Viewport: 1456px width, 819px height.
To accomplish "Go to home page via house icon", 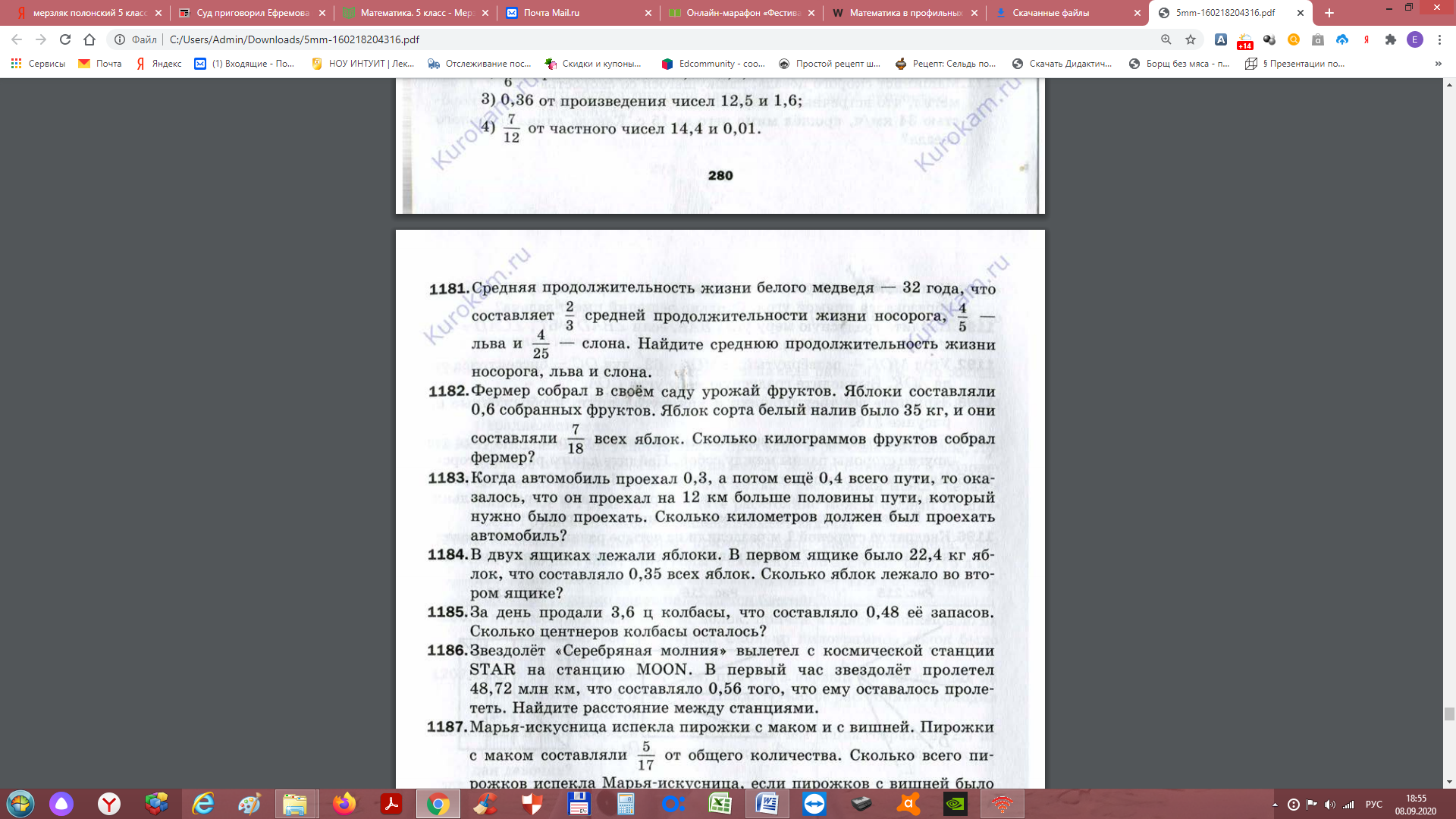I will click(89, 39).
